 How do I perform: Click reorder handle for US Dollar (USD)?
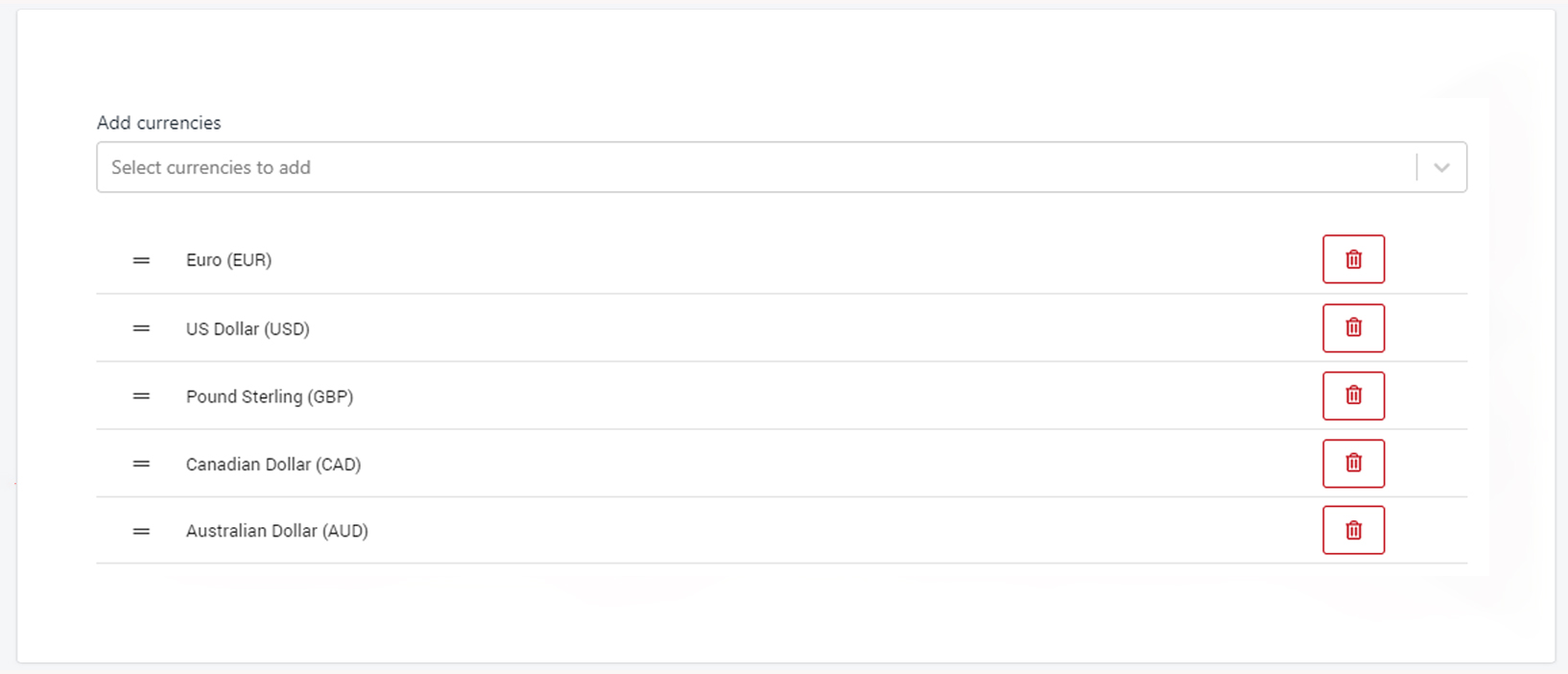click(x=141, y=328)
